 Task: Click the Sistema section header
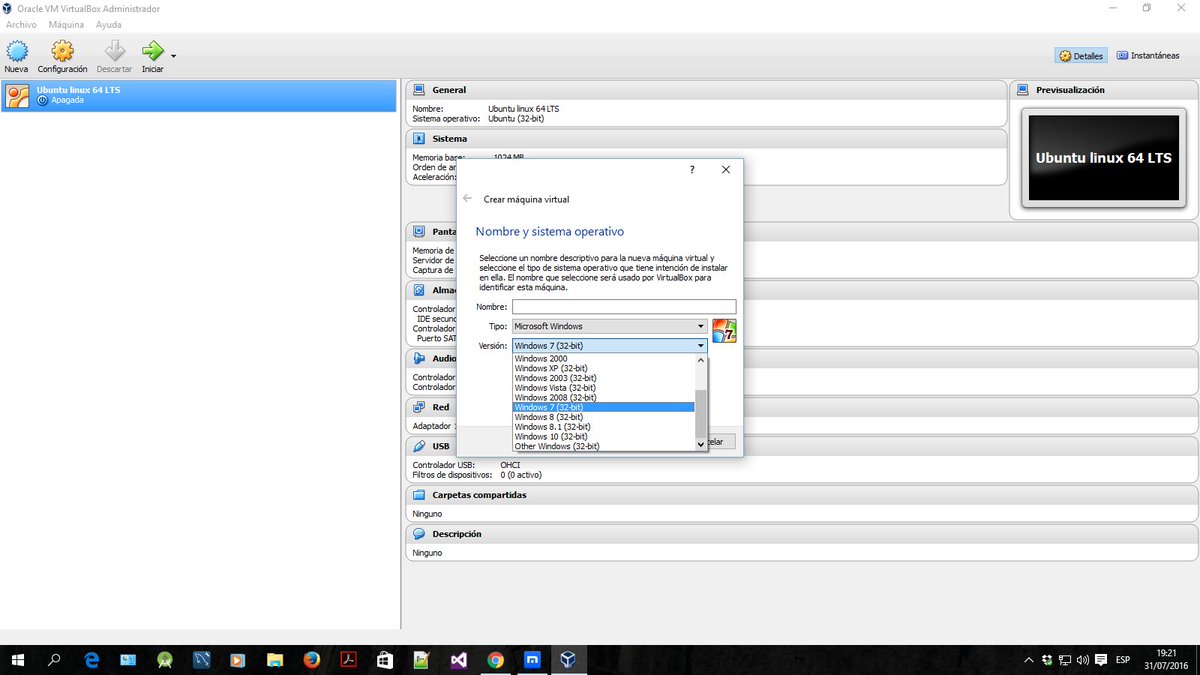pos(706,139)
